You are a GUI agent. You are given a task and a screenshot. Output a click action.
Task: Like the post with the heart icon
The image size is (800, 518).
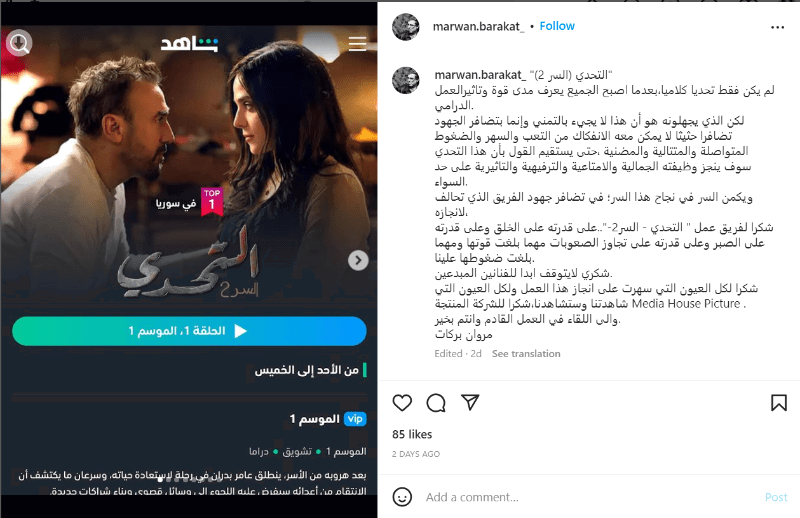pos(402,403)
